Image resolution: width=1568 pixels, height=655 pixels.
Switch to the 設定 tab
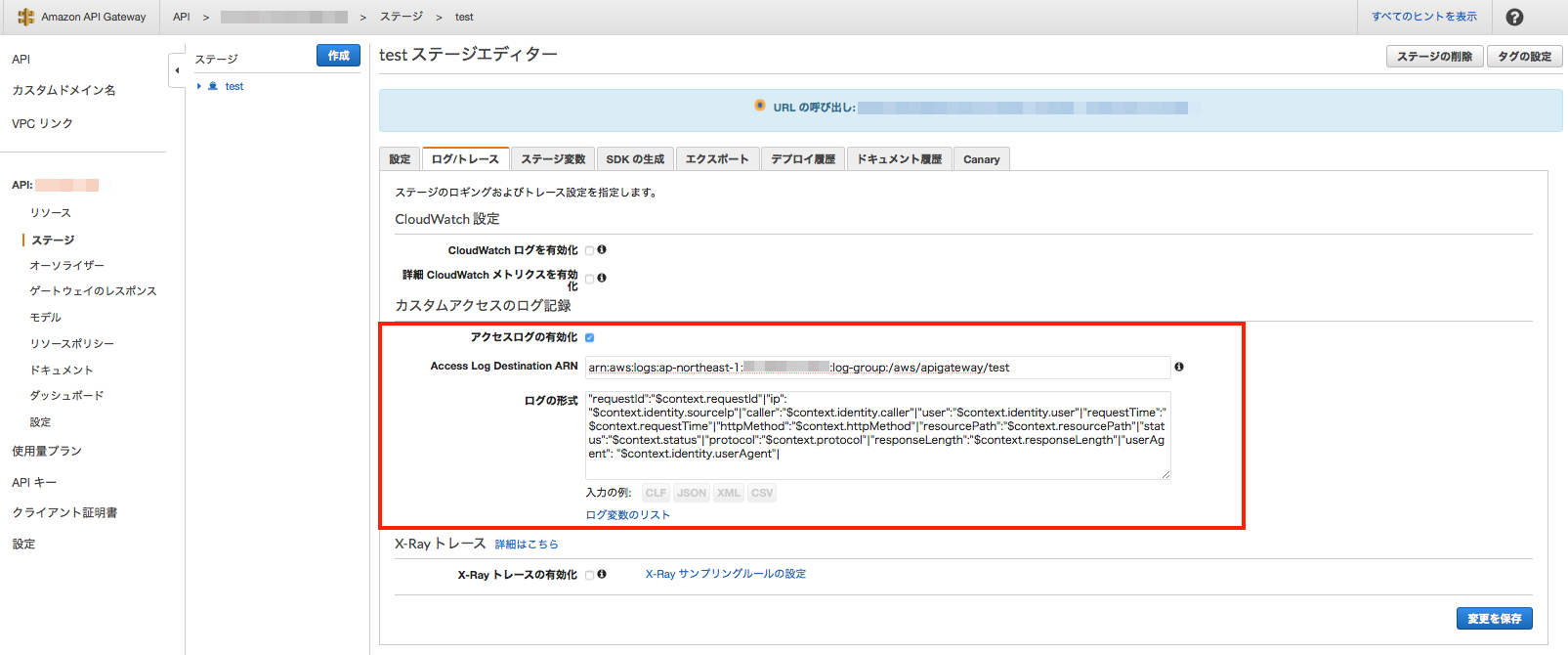(x=400, y=159)
